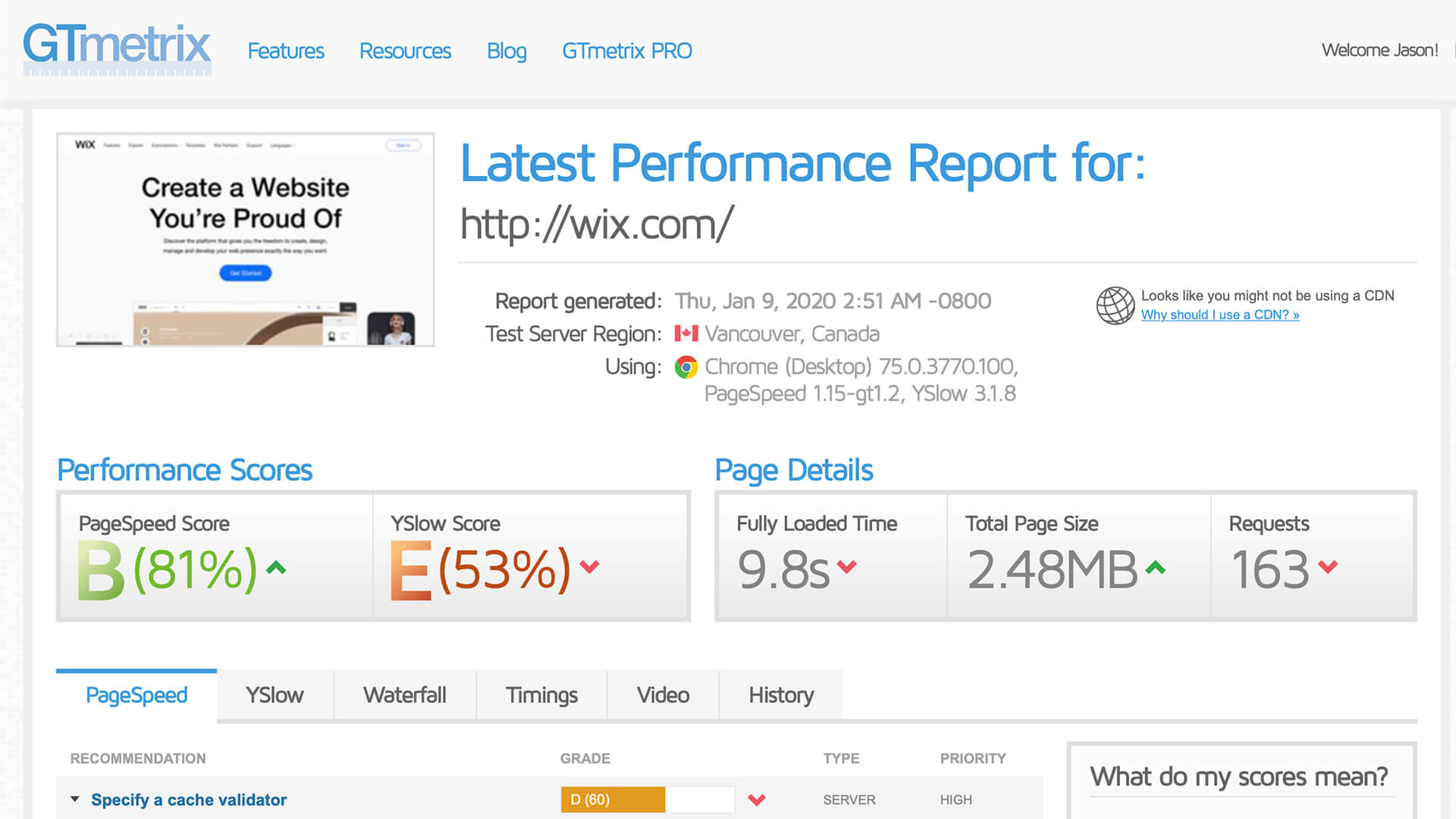
Task: Click the Chrome browser icon
Action: point(686,367)
